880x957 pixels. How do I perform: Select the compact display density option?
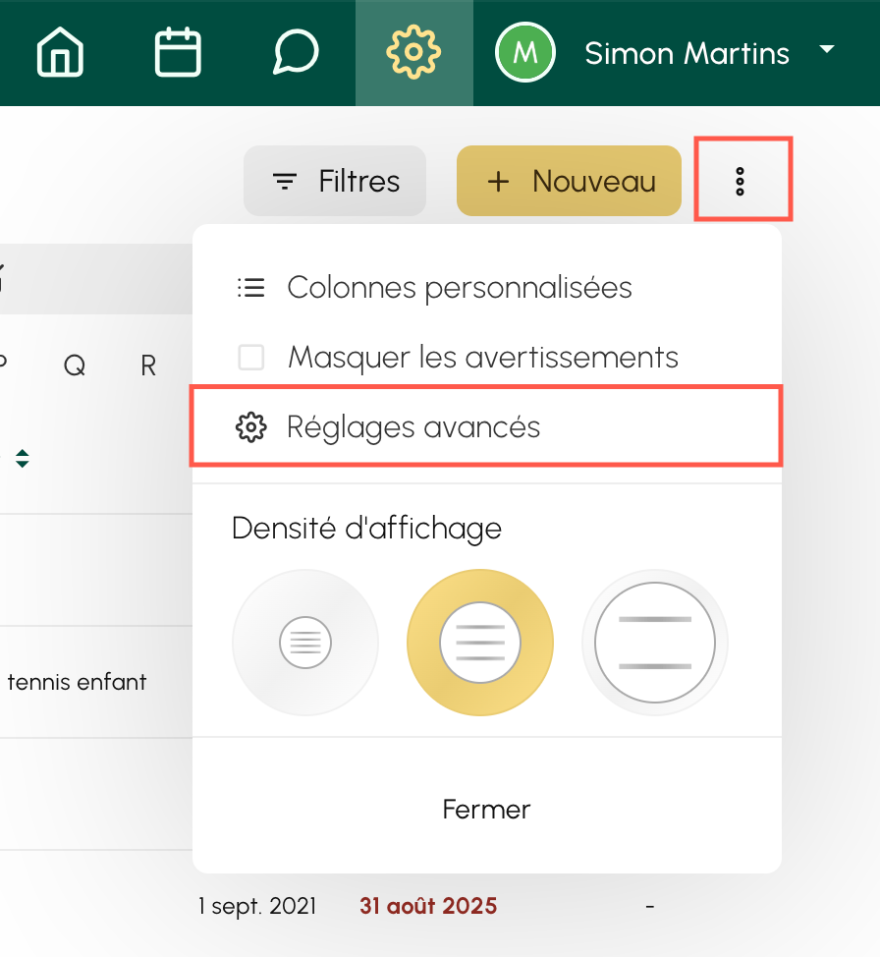tap(305, 642)
